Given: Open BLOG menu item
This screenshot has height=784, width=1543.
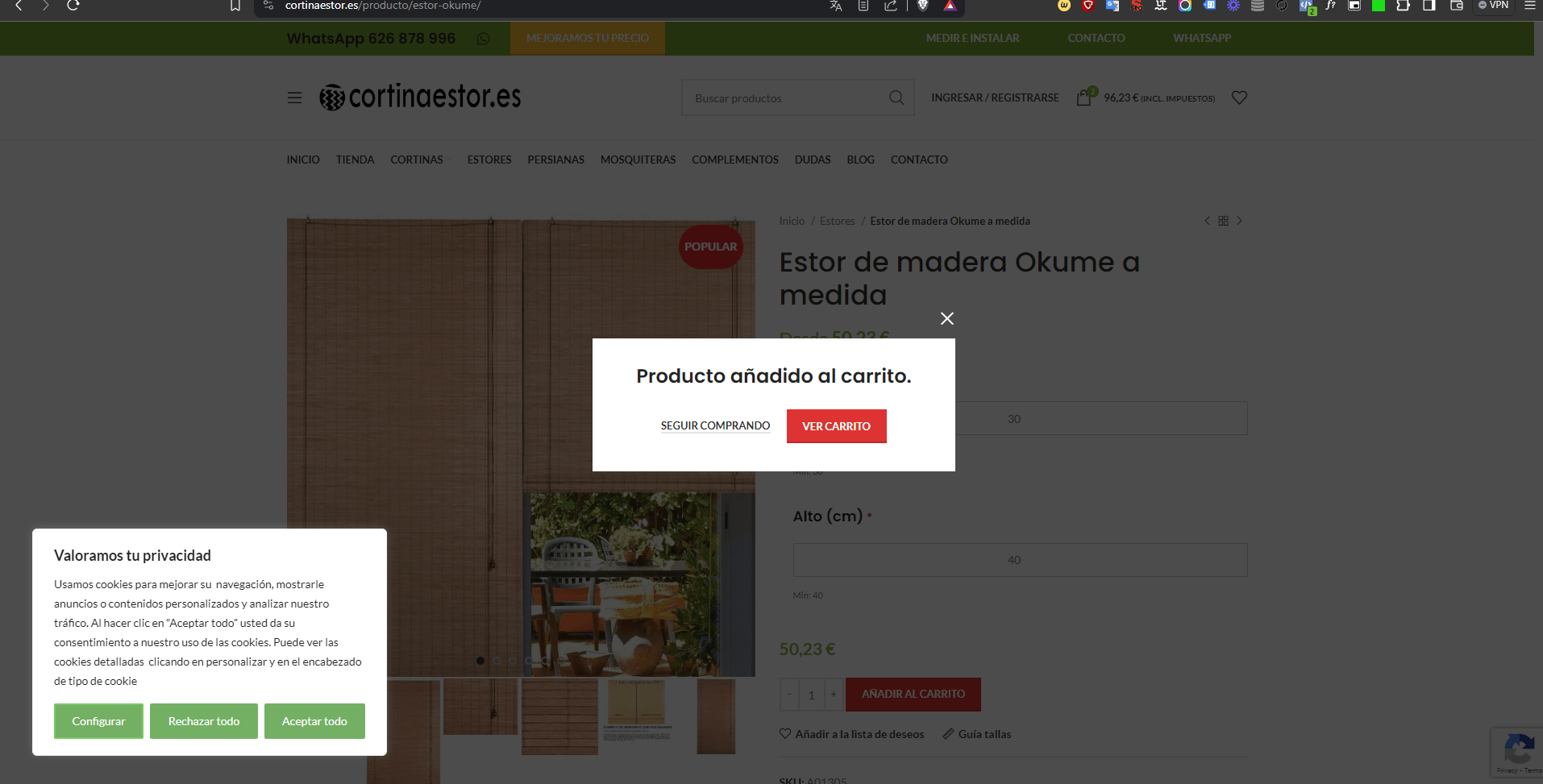Looking at the screenshot, I should click(x=860, y=160).
